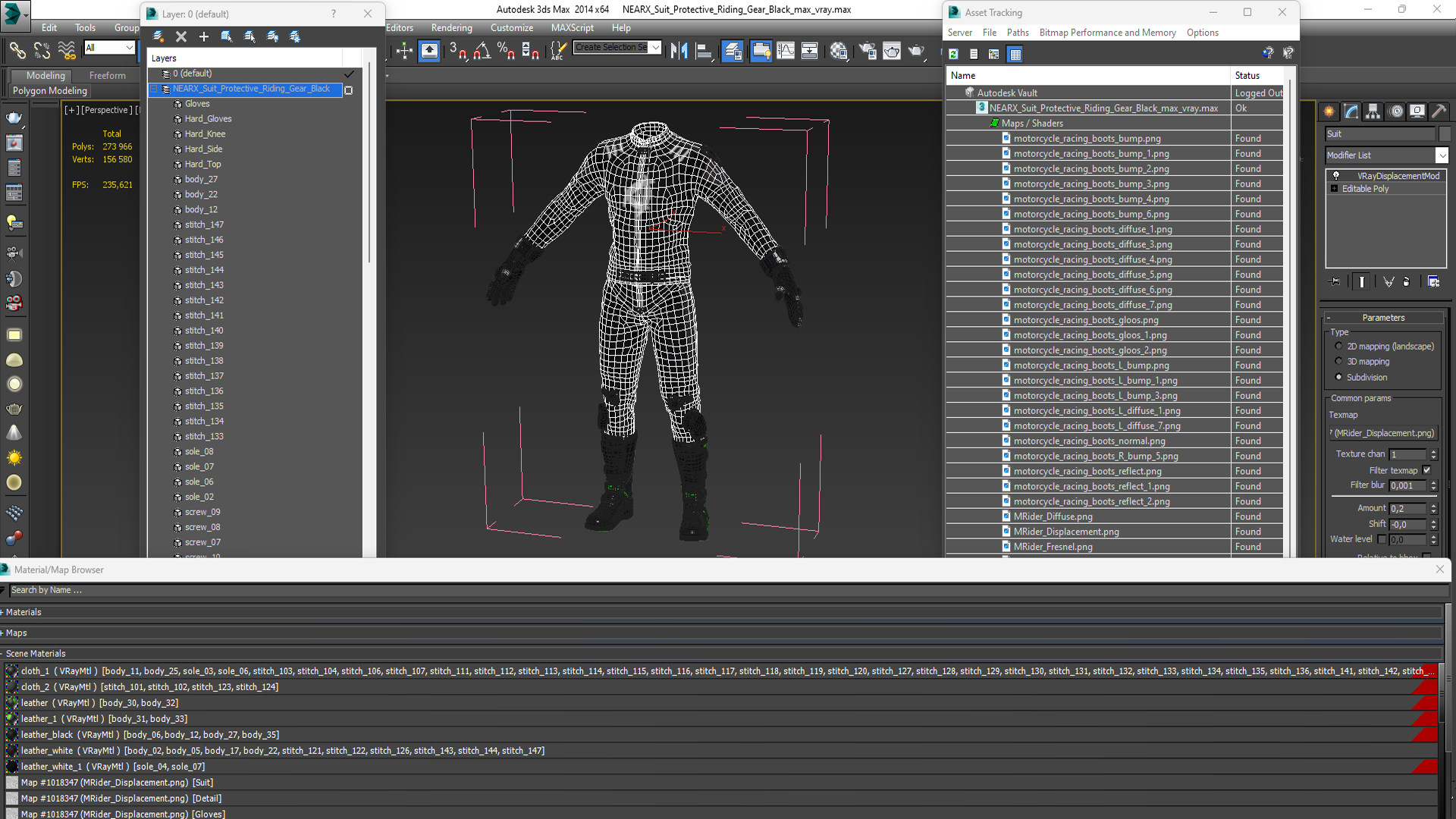Select 3D mapping radio button
The height and width of the screenshot is (819, 1456).
1338,361
